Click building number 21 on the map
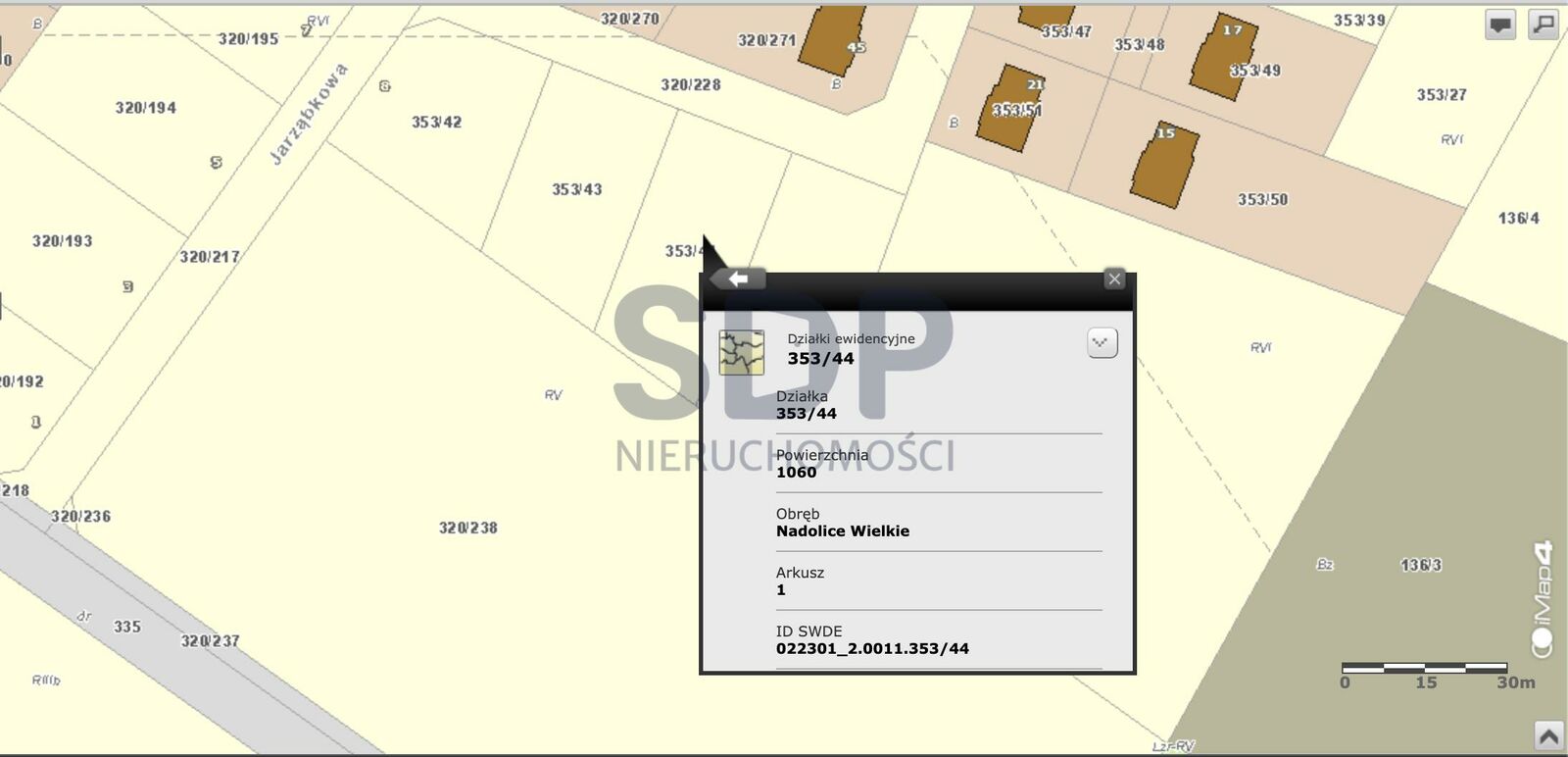1568x757 pixels. 1035,85
